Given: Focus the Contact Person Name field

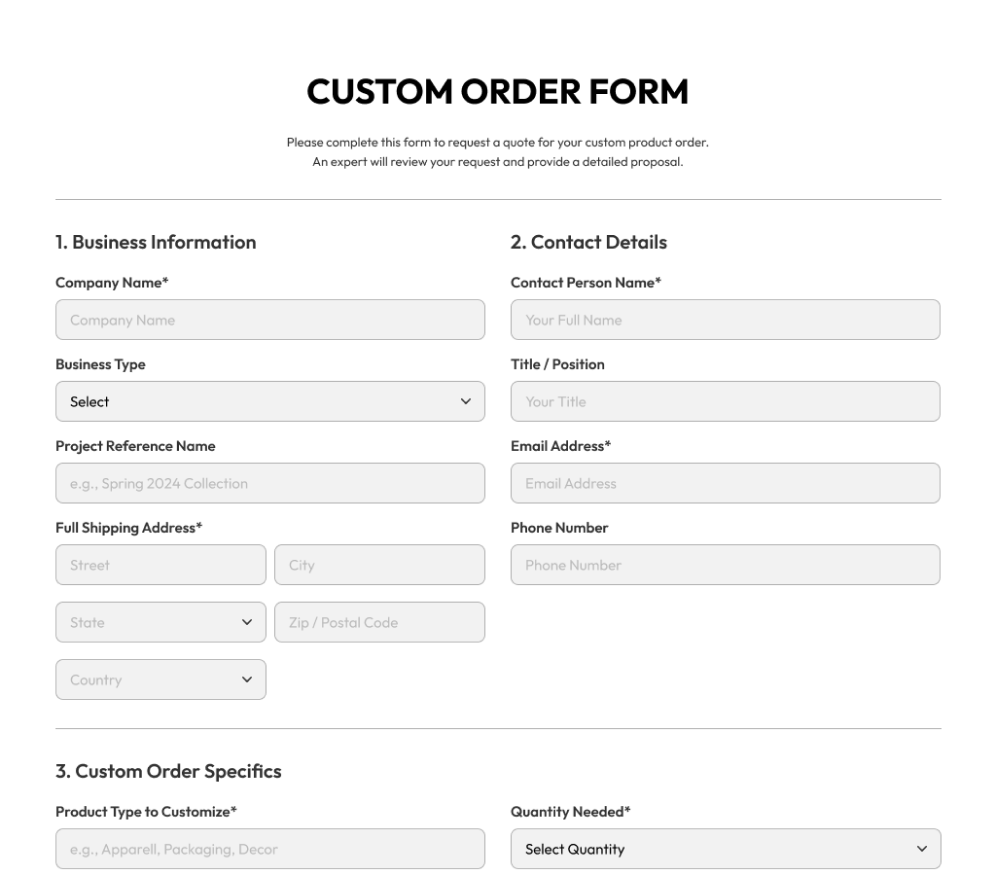Looking at the screenshot, I should point(725,320).
